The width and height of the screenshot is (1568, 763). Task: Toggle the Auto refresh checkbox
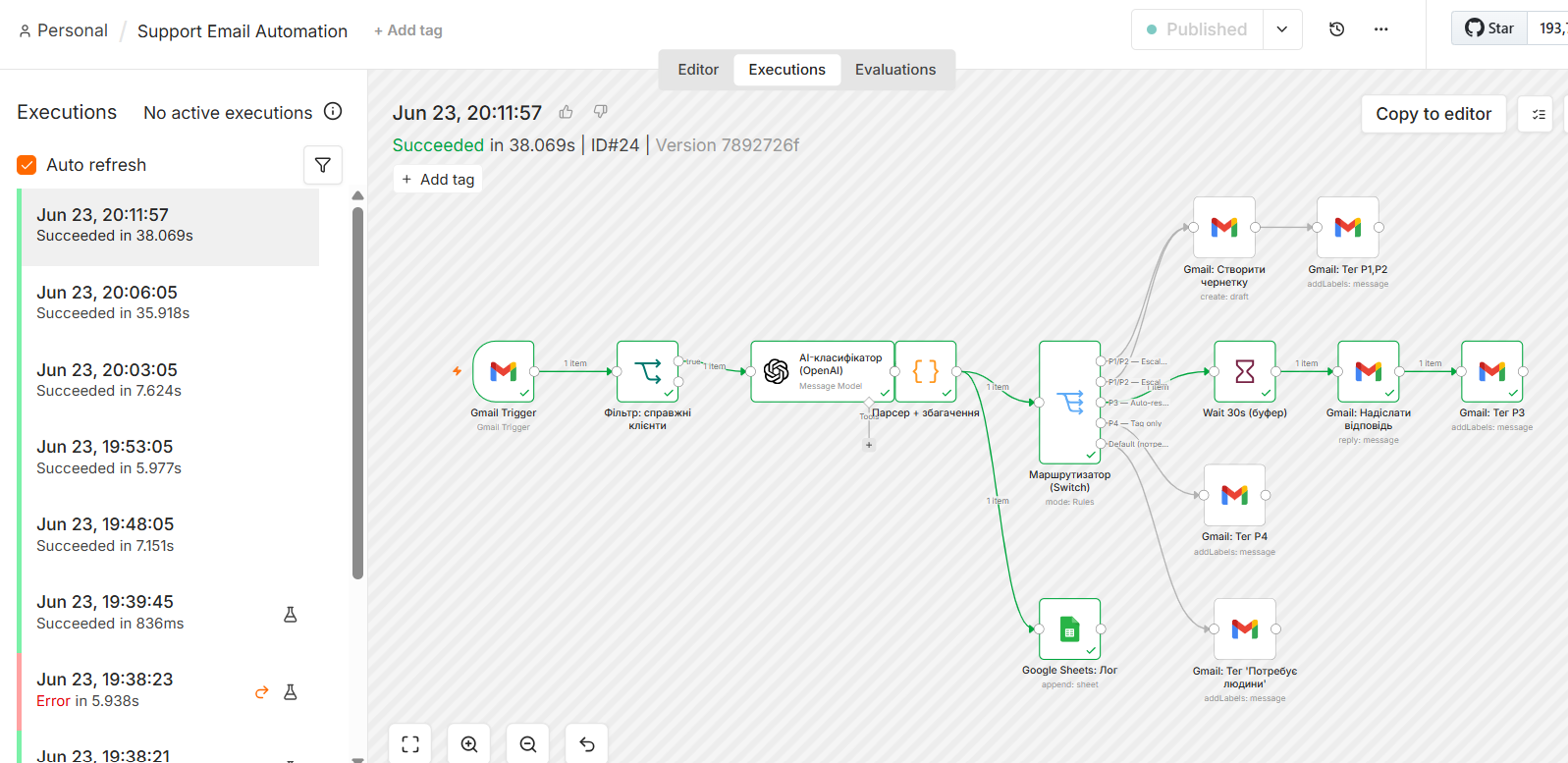[x=27, y=165]
